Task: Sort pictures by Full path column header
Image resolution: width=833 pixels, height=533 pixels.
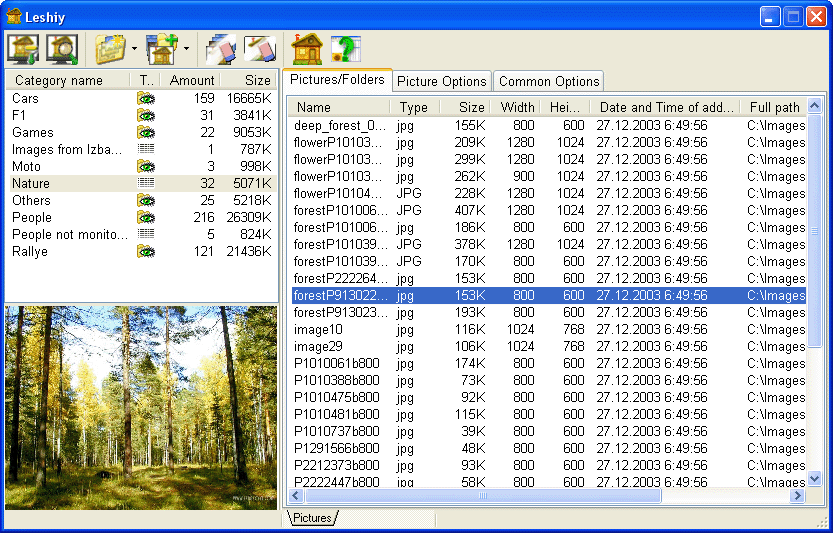Action: pos(774,107)
